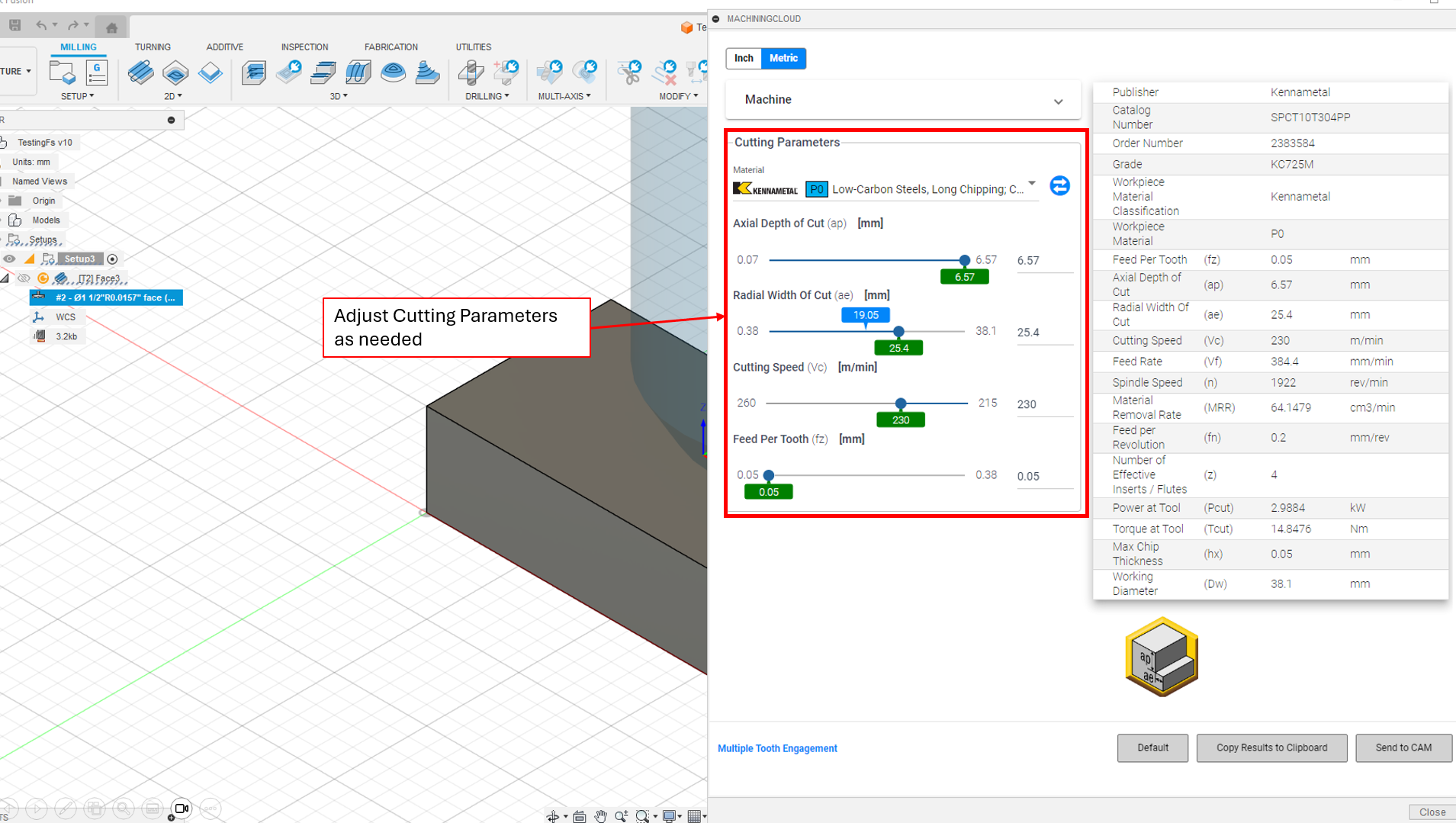This screenshot has height=823, width=1456.
Task: Select the Drill tool
Action: 471,73
